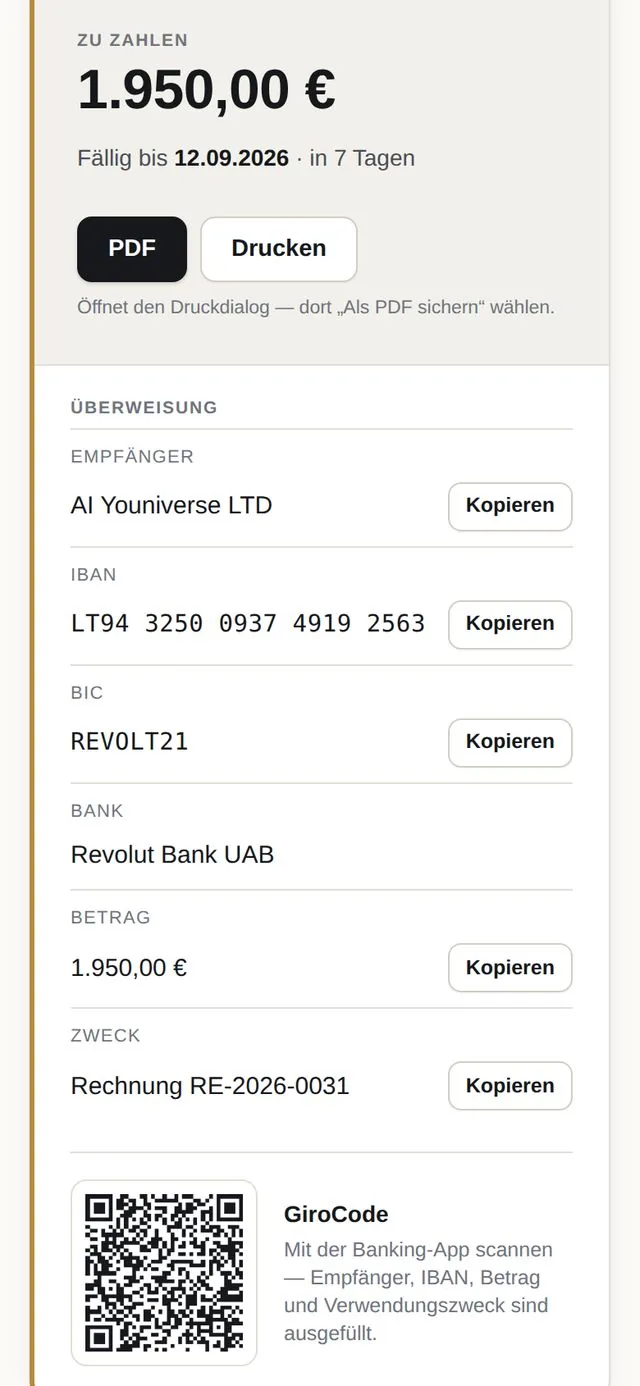The width and height of the screenshot is (640, 1386).
Task: Copy the recipient AI Youniverse LTD
Action: (510, 506)
